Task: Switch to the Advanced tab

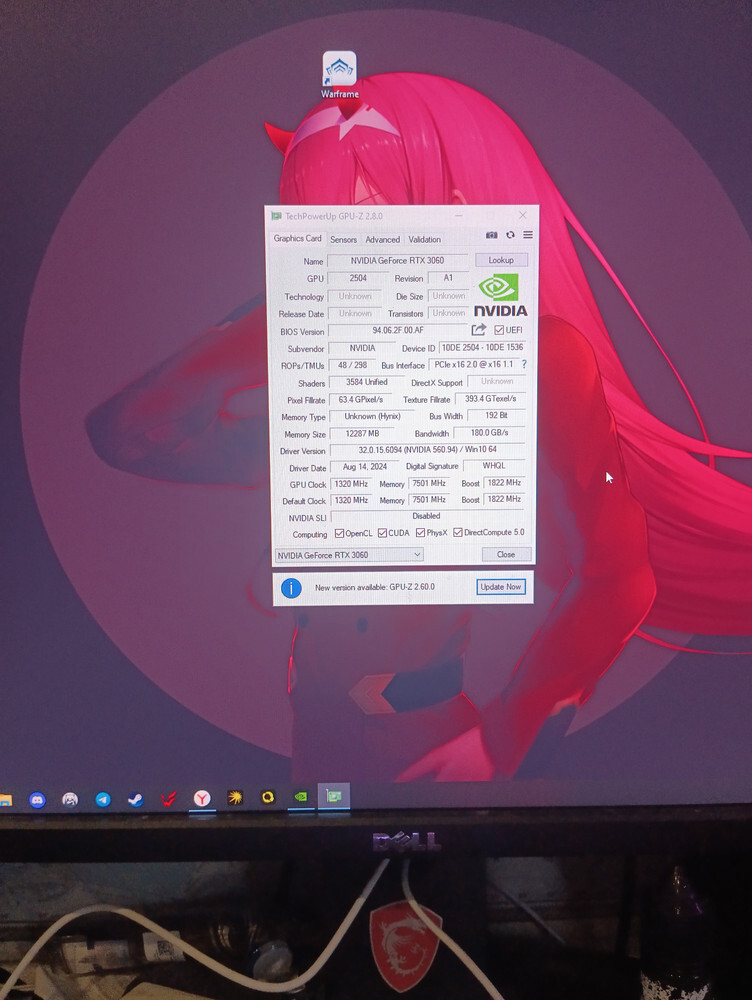Action: pos(382,240)
